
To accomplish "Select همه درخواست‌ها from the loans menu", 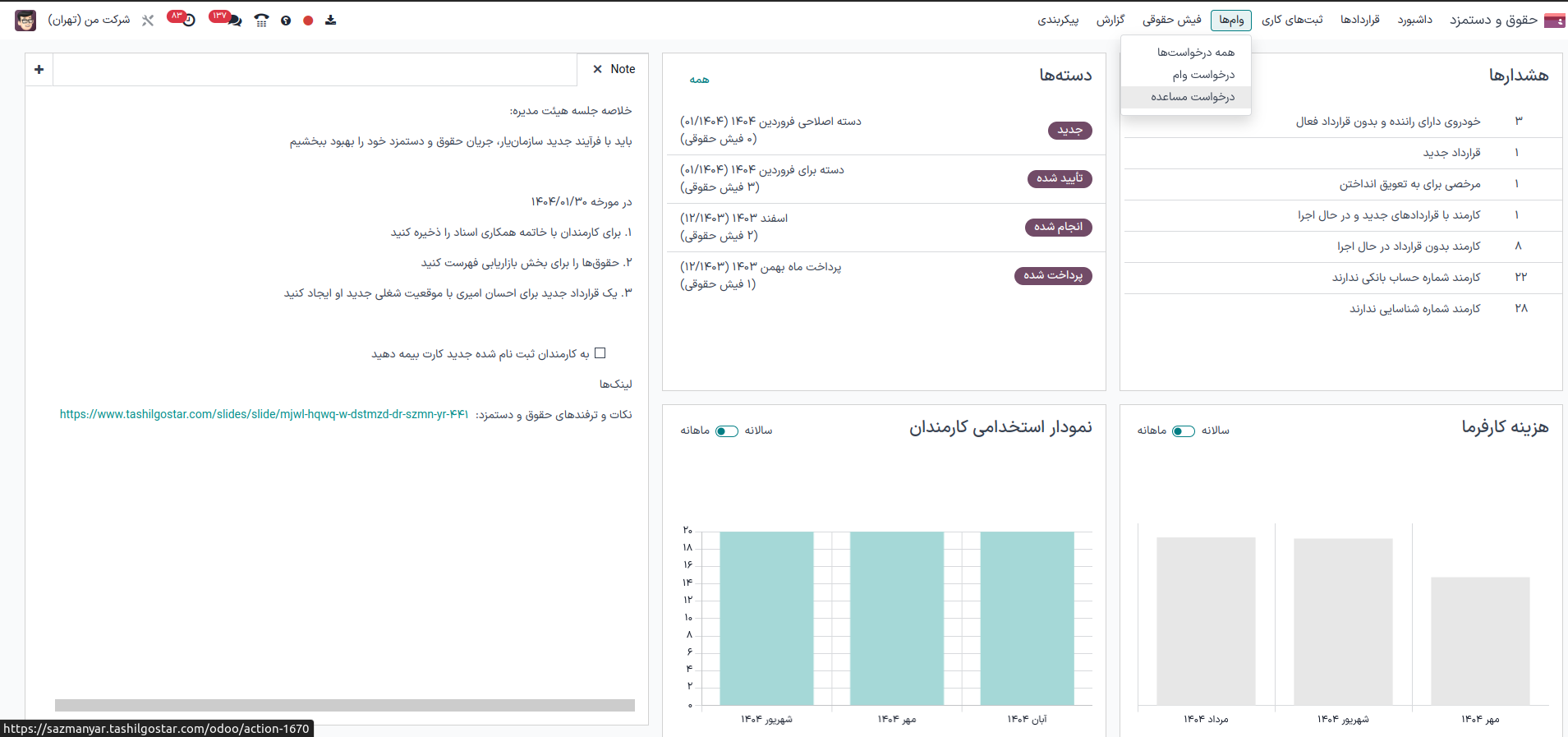I will pyautogui.click(x=1195, y=53).
